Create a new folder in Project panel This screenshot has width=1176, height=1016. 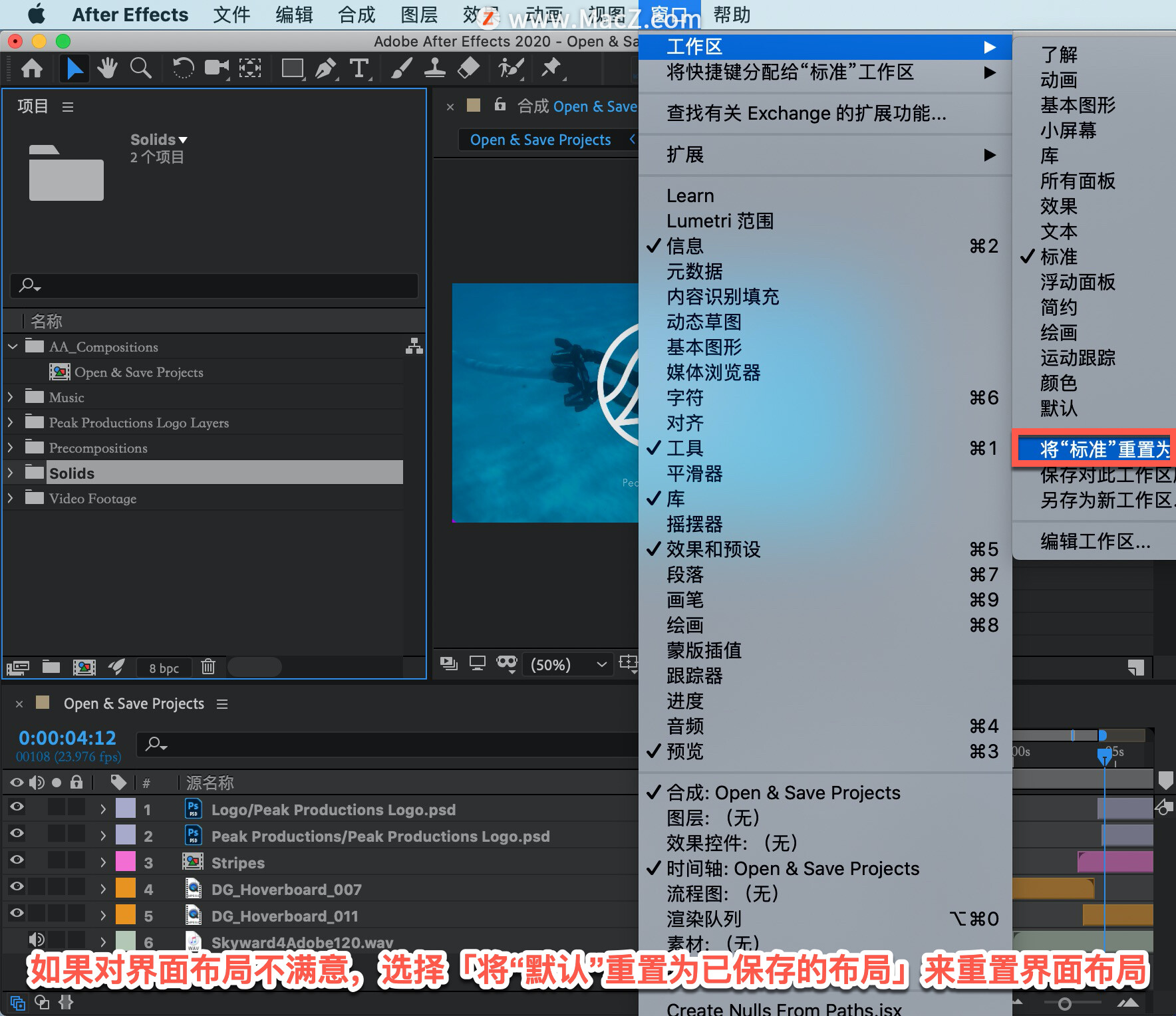pos(51,667)
